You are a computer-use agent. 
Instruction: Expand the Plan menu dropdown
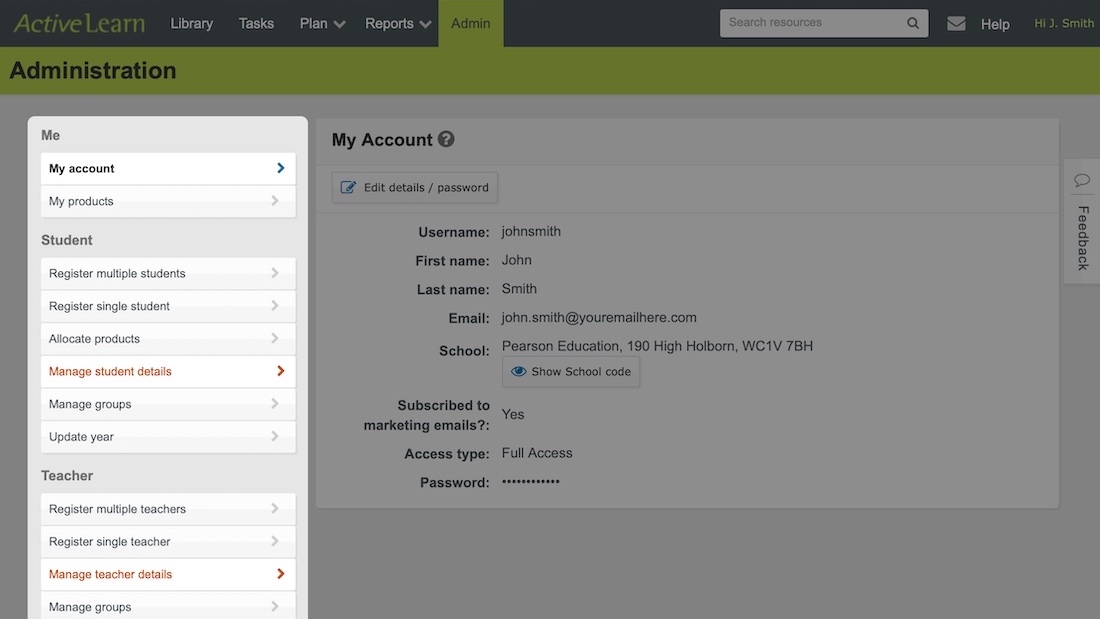[320, 22]
